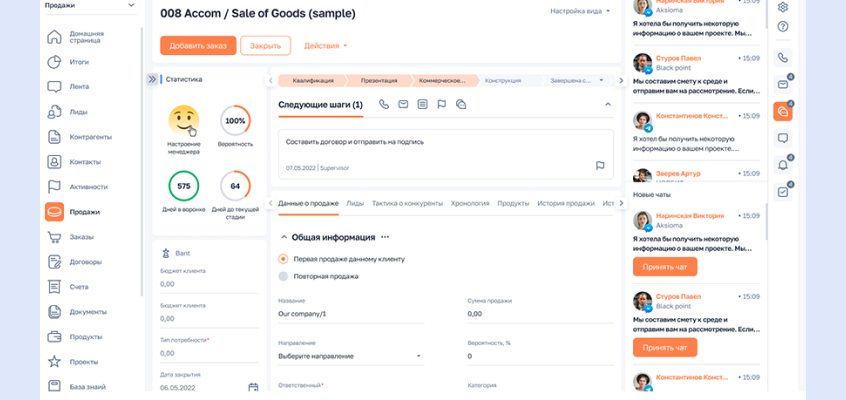Click the help question mark icon

pos(782,27)
